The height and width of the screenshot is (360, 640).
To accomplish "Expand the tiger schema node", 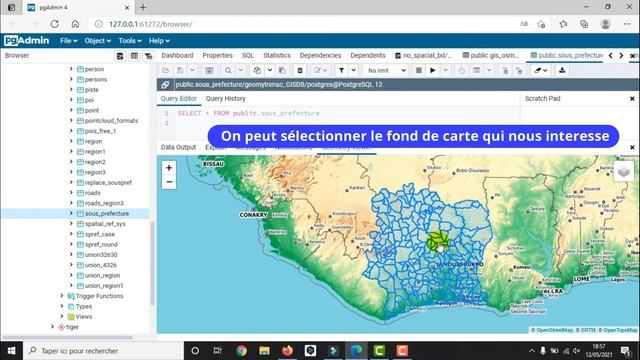I will [52, 327].
